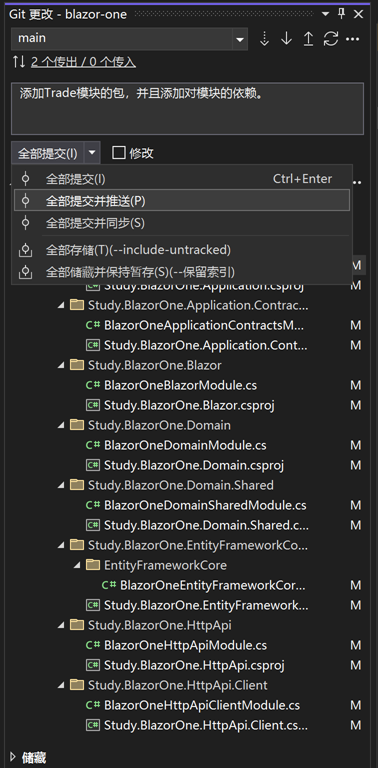The image size is (378, 768).
Task: Click the '2 个传出 / 0 个传入' link
Action: click(x=83, y=62)
